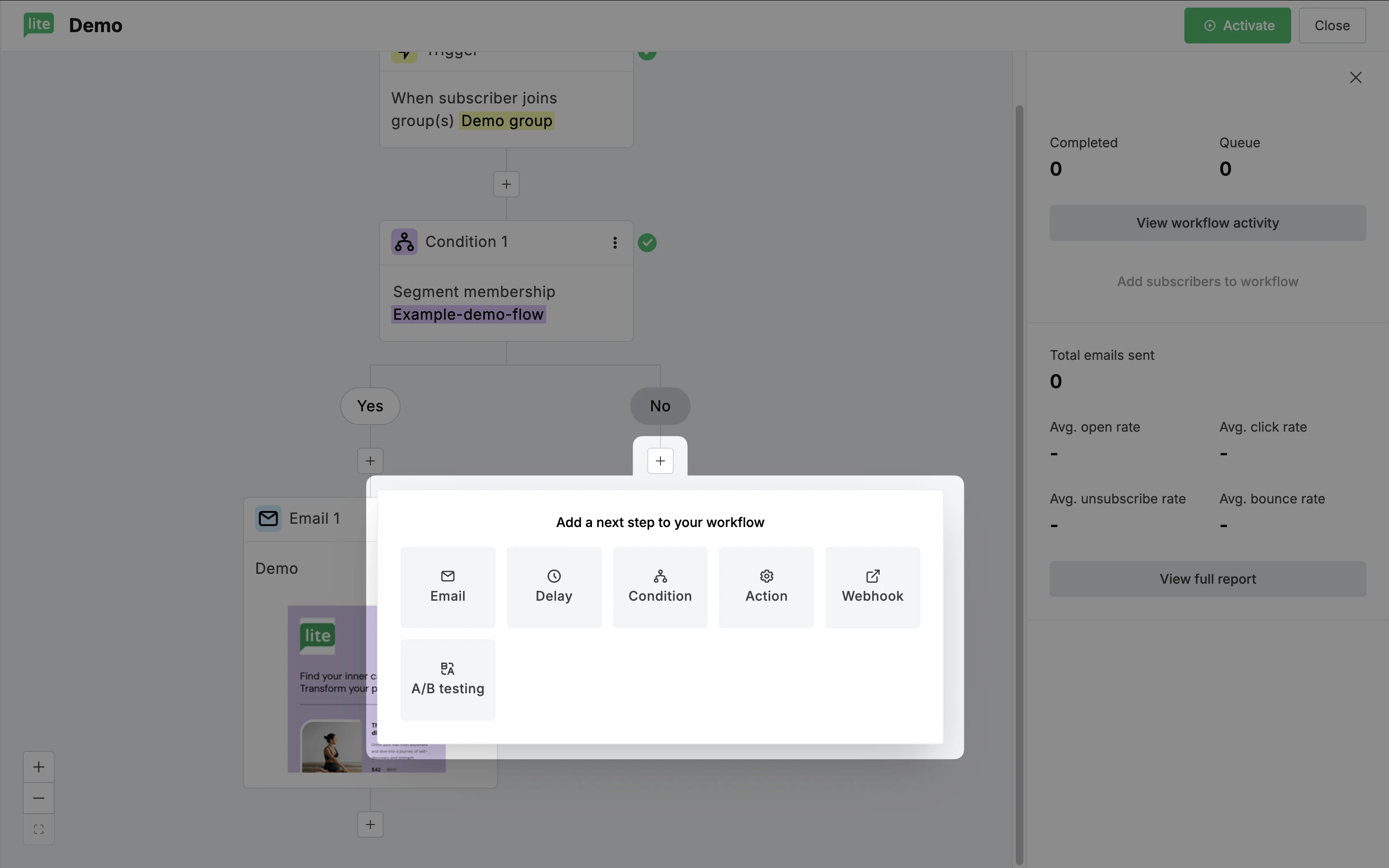The width and height of the screenshot is (1389, 868).
Task: Select the No branch label
Action: point(660,406)
